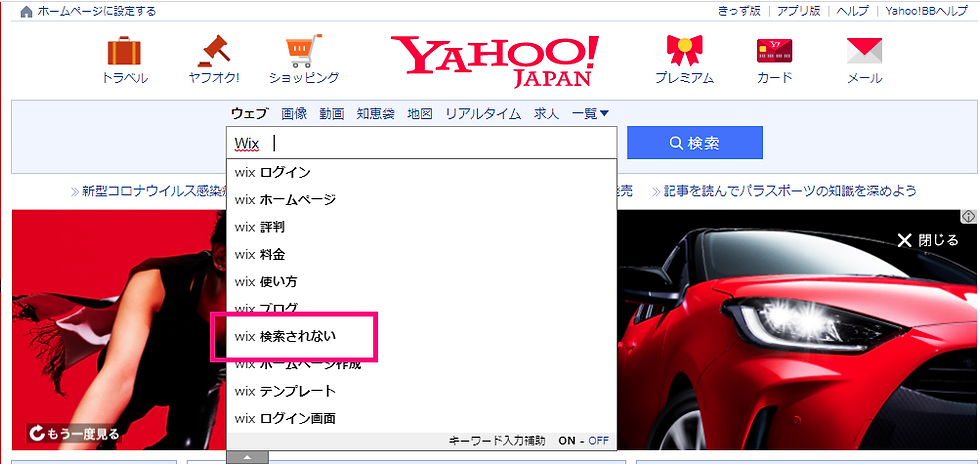Screen dimensions: 980x464
Task: Expand the 一覧 dropdown
Action: [x=591, y=114]
